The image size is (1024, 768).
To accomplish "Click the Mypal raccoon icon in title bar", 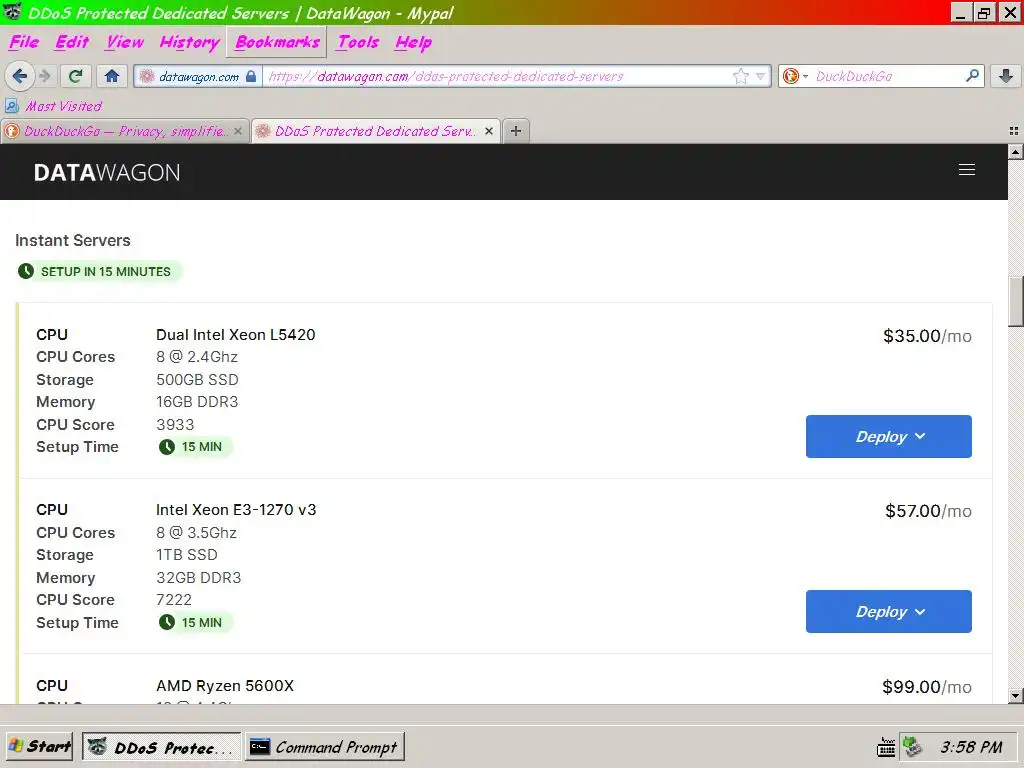I will point(12,12).
